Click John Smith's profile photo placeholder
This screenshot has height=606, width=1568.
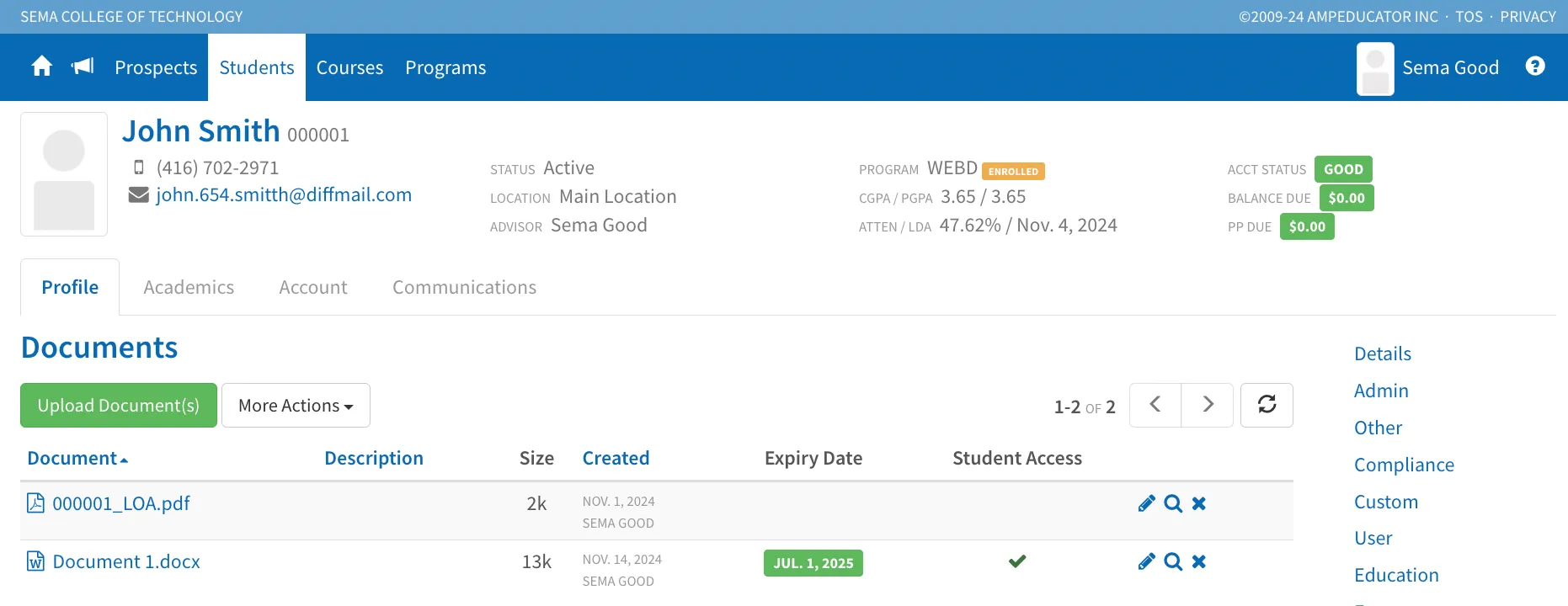coord(64,174)
